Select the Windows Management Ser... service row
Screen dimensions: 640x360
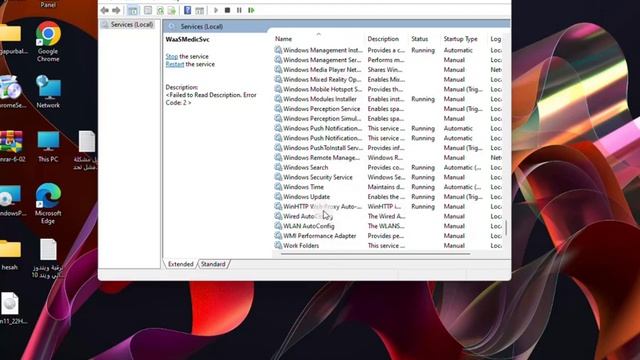pos(387,60)
